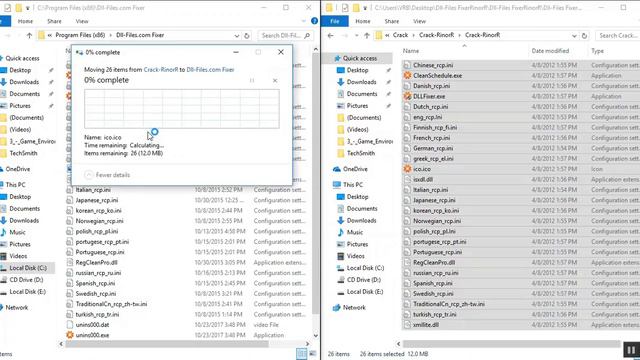This screenshot has height=360, width=640.
Task: Refresh the left window address bar
Action: [247, 36]
